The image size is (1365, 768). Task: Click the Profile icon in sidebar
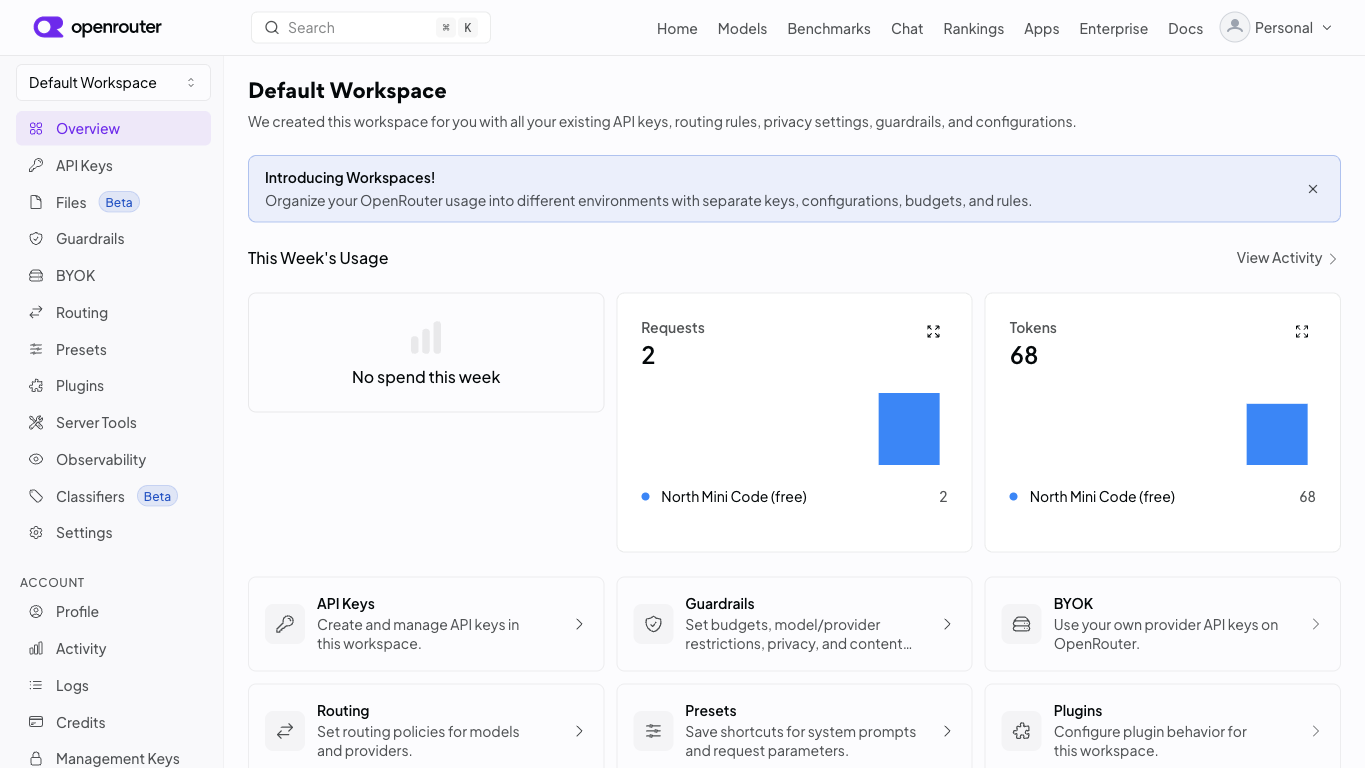pos(36,612)
